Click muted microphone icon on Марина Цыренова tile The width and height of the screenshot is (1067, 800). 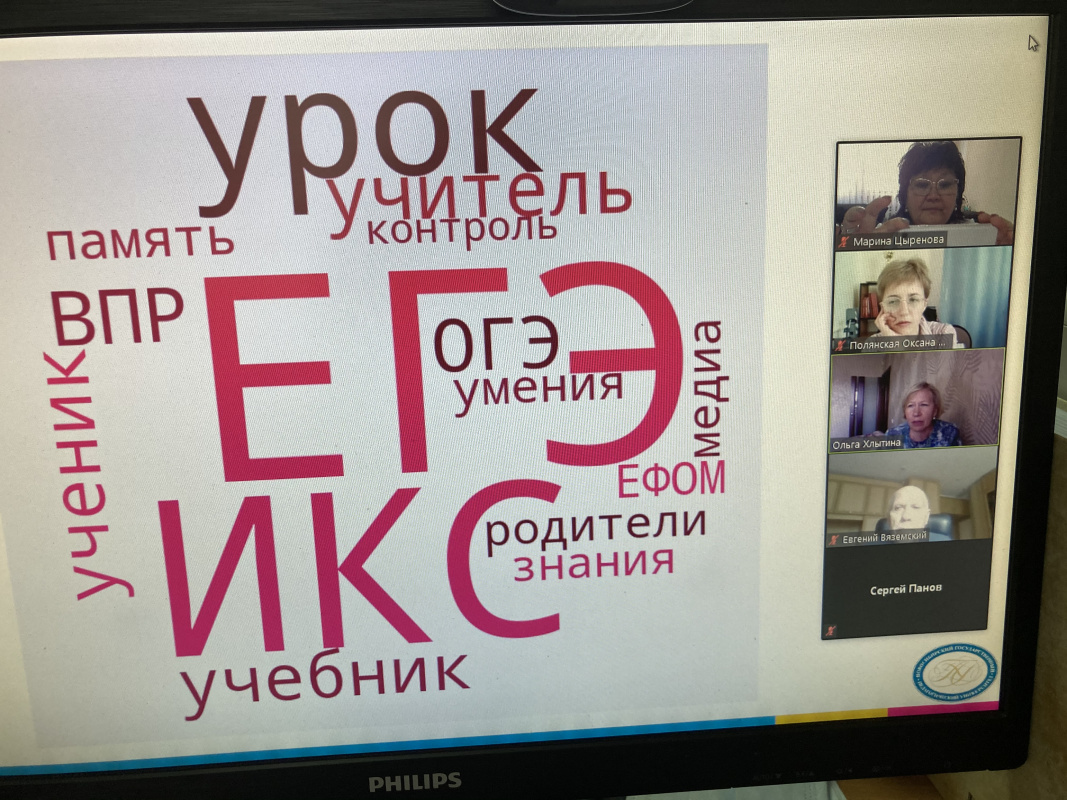coord(842,240)
